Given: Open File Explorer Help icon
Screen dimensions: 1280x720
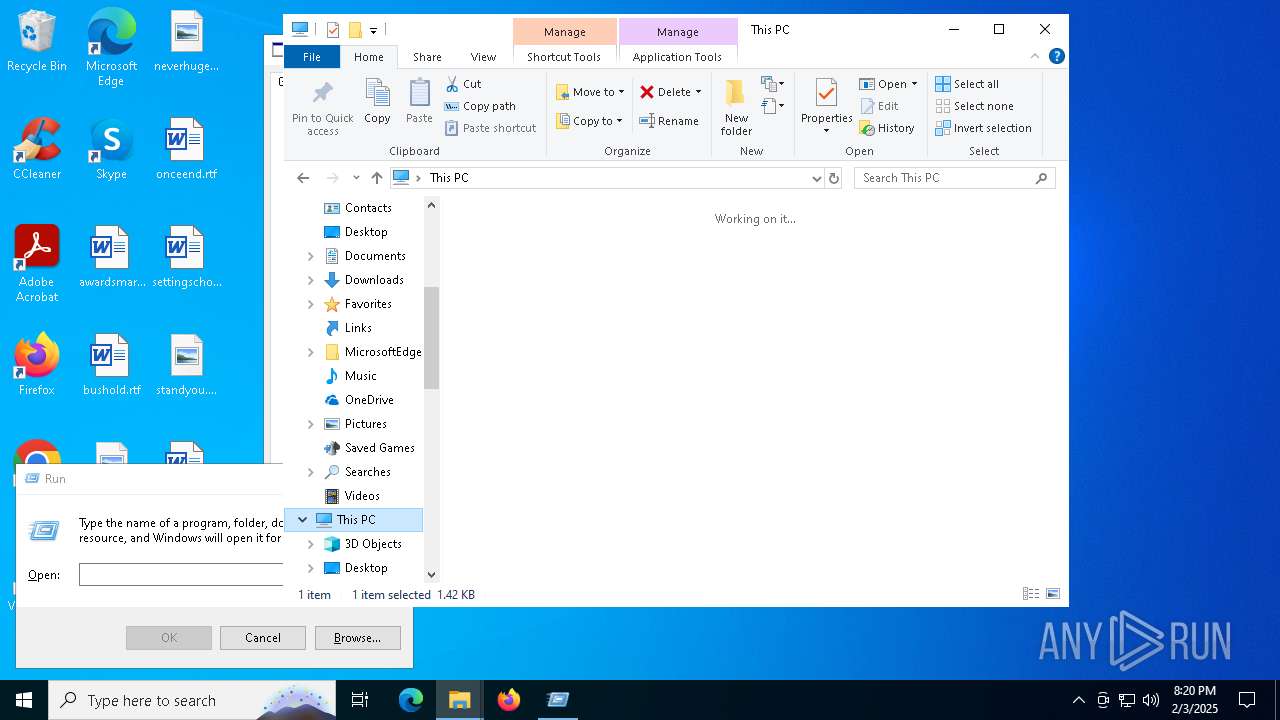Looking at the screenshot, I should coord(1056,57).
